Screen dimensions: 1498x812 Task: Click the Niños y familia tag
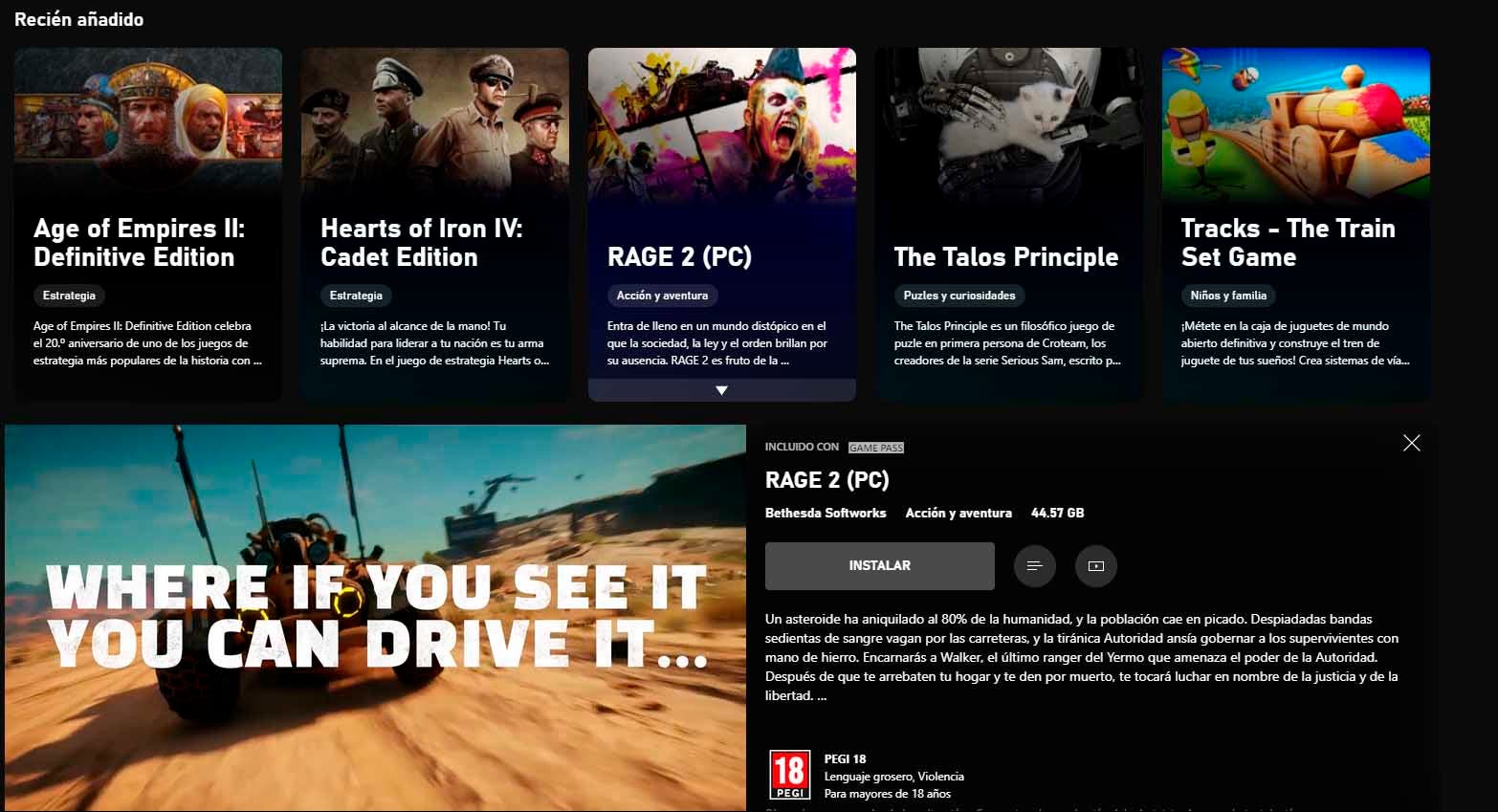pyautogui.click(x=1228, y=296)
